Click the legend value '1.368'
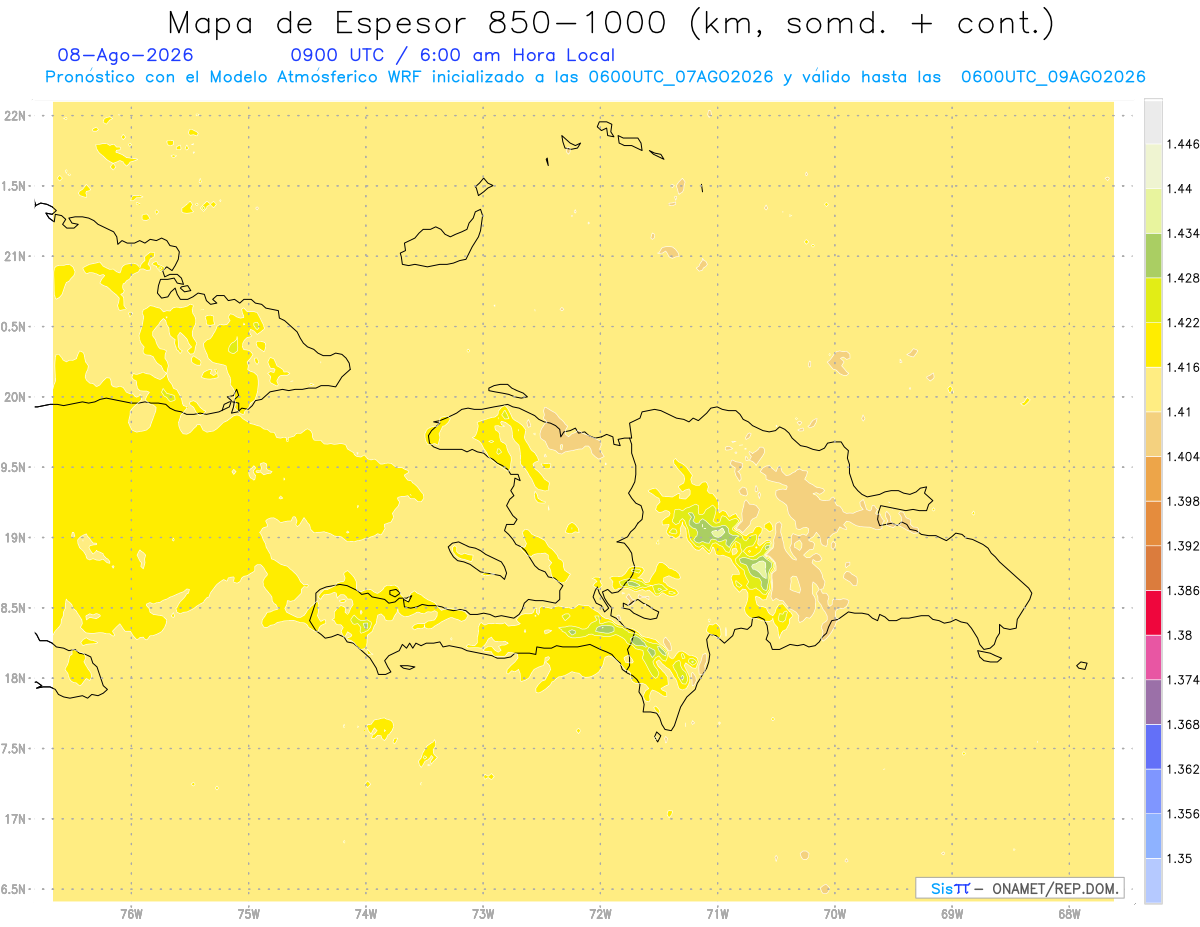1200x927 pixels. 1184,725
